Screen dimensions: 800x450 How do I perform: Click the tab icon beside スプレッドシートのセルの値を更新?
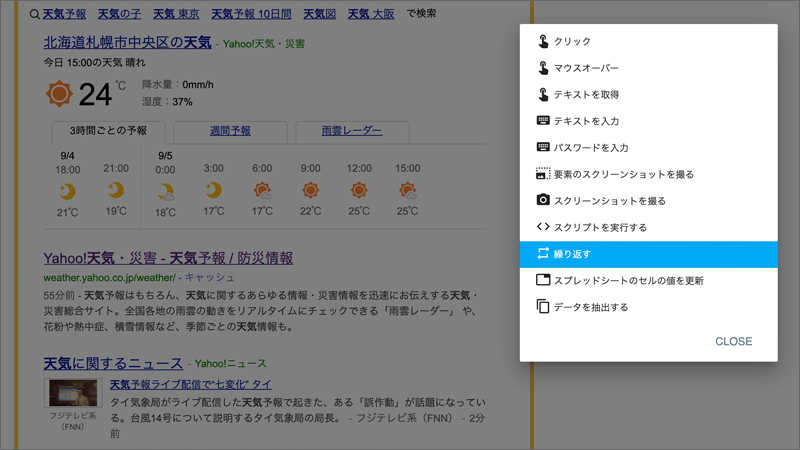(543, 280)
